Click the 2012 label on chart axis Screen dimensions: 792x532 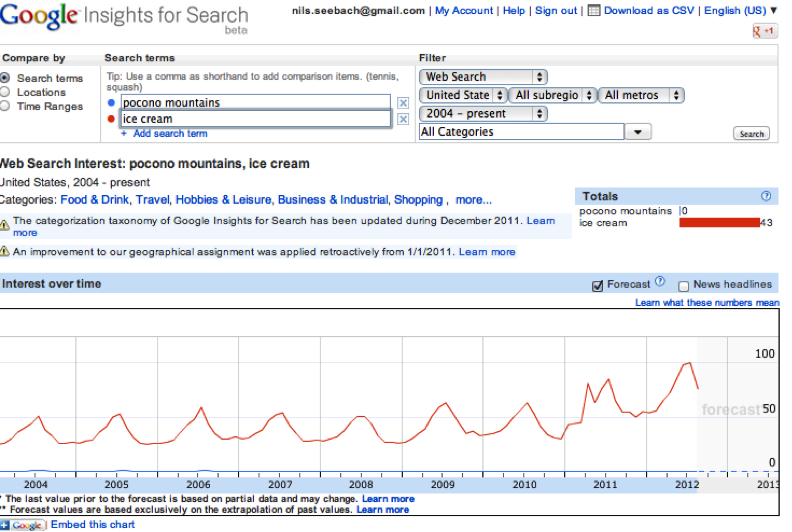pos(687,485)
